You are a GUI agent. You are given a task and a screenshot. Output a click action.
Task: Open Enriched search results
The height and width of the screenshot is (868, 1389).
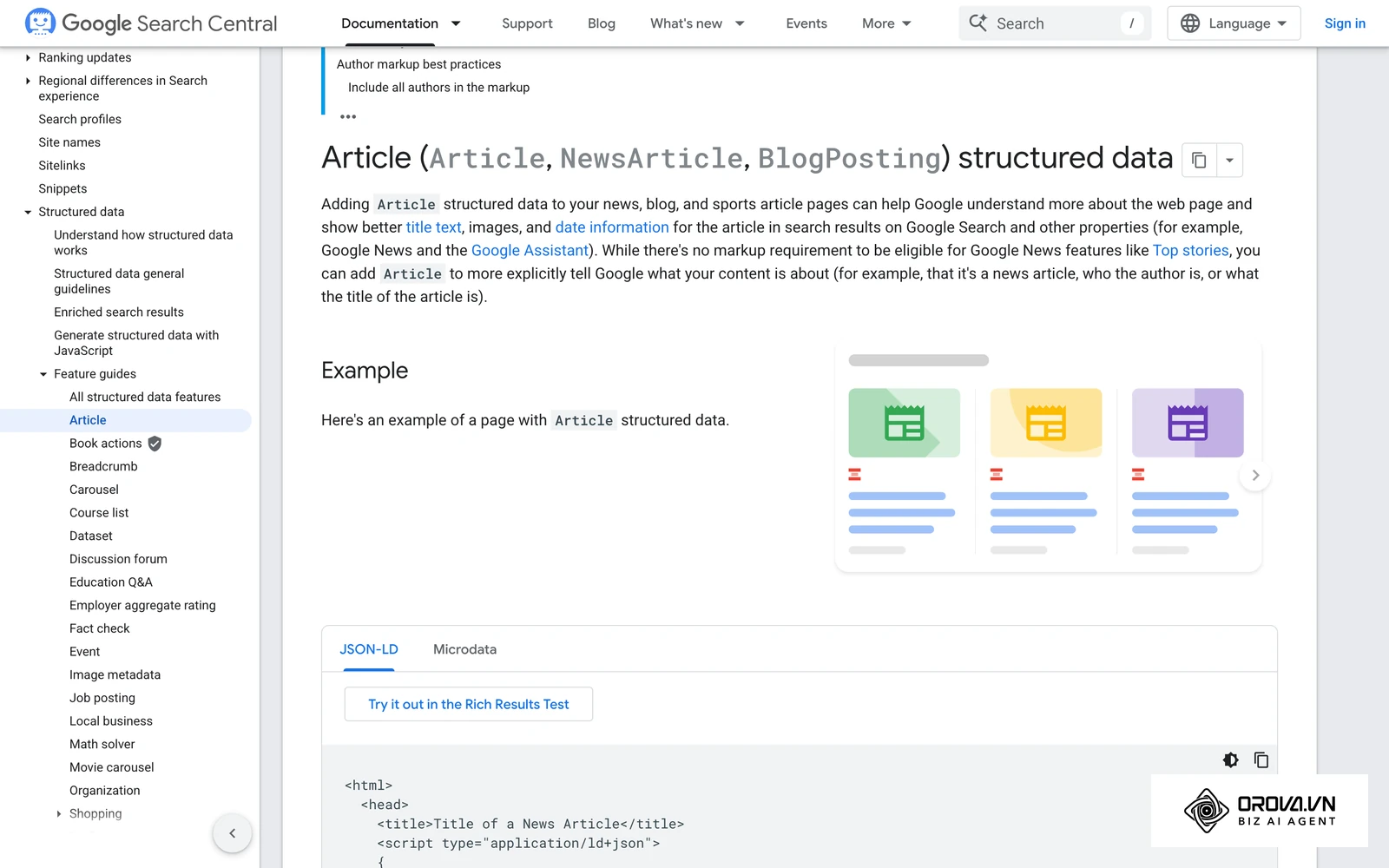(x=119, y=312)
